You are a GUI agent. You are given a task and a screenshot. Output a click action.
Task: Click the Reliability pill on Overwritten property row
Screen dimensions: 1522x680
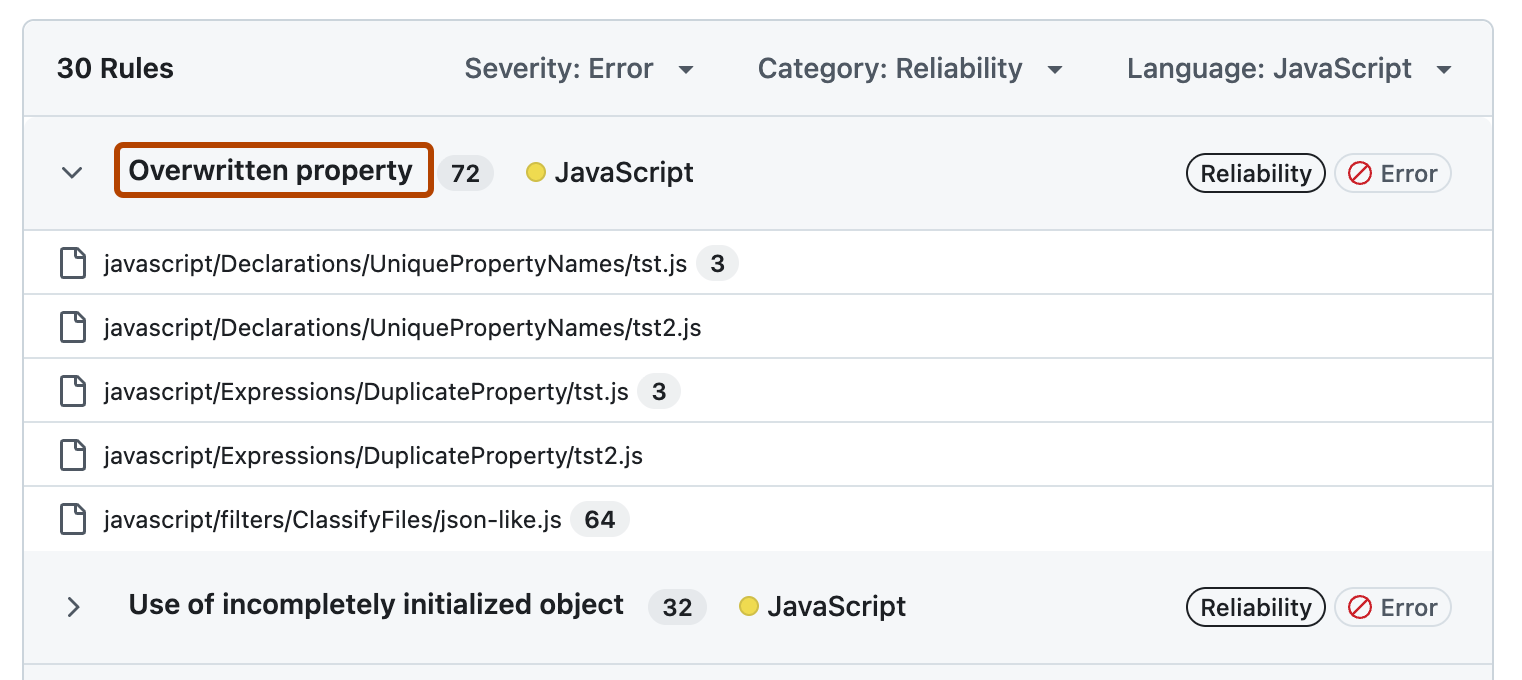coord(1255,173)
